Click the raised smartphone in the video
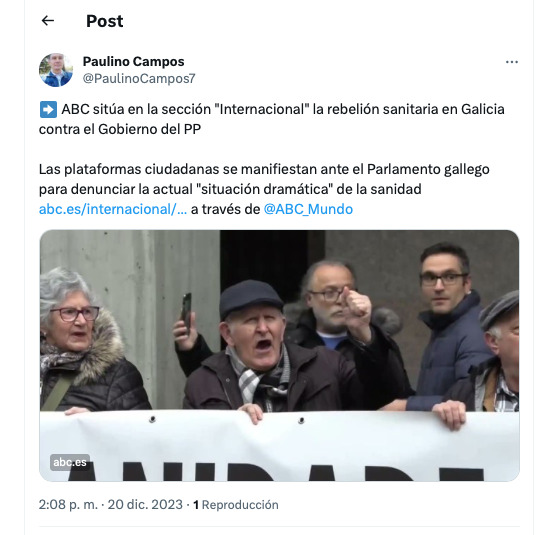Image resolution: width=557 pixels, height=535 pixels. point(186,311)
